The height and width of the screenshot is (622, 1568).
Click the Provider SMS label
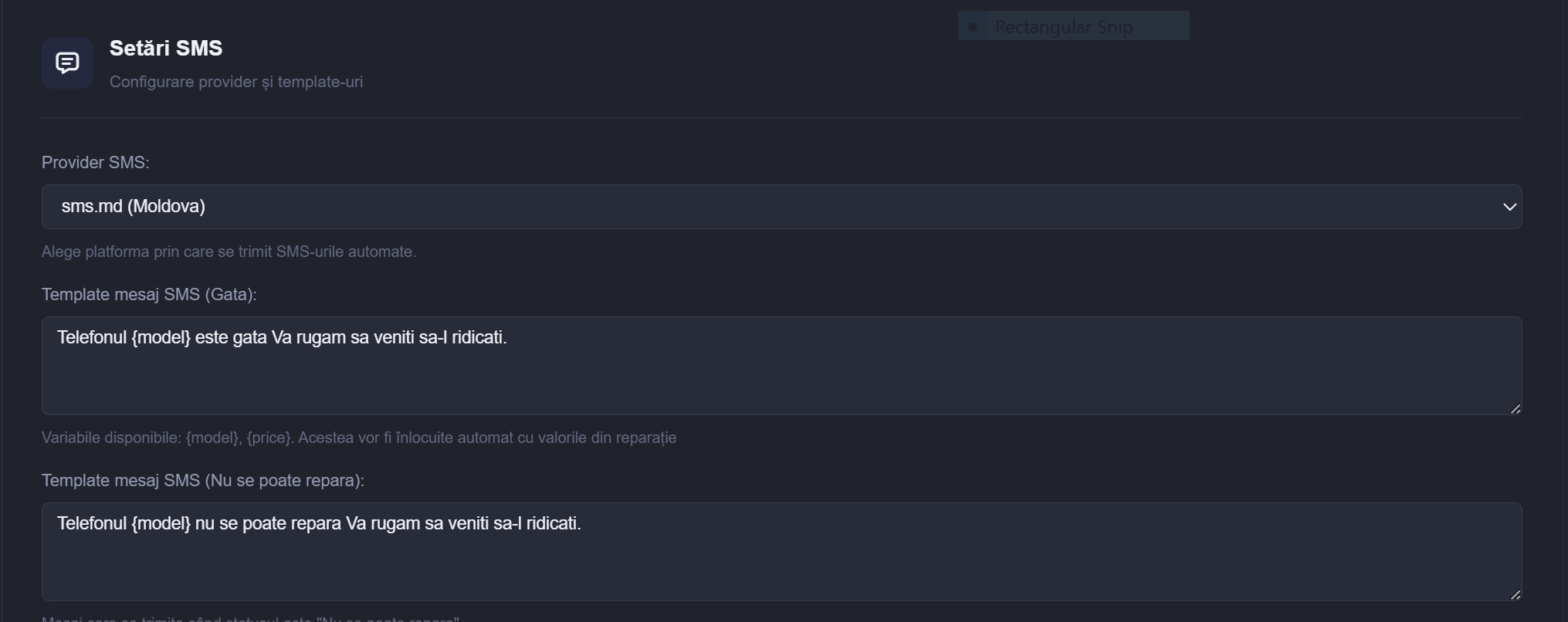(x=96, y=163)
